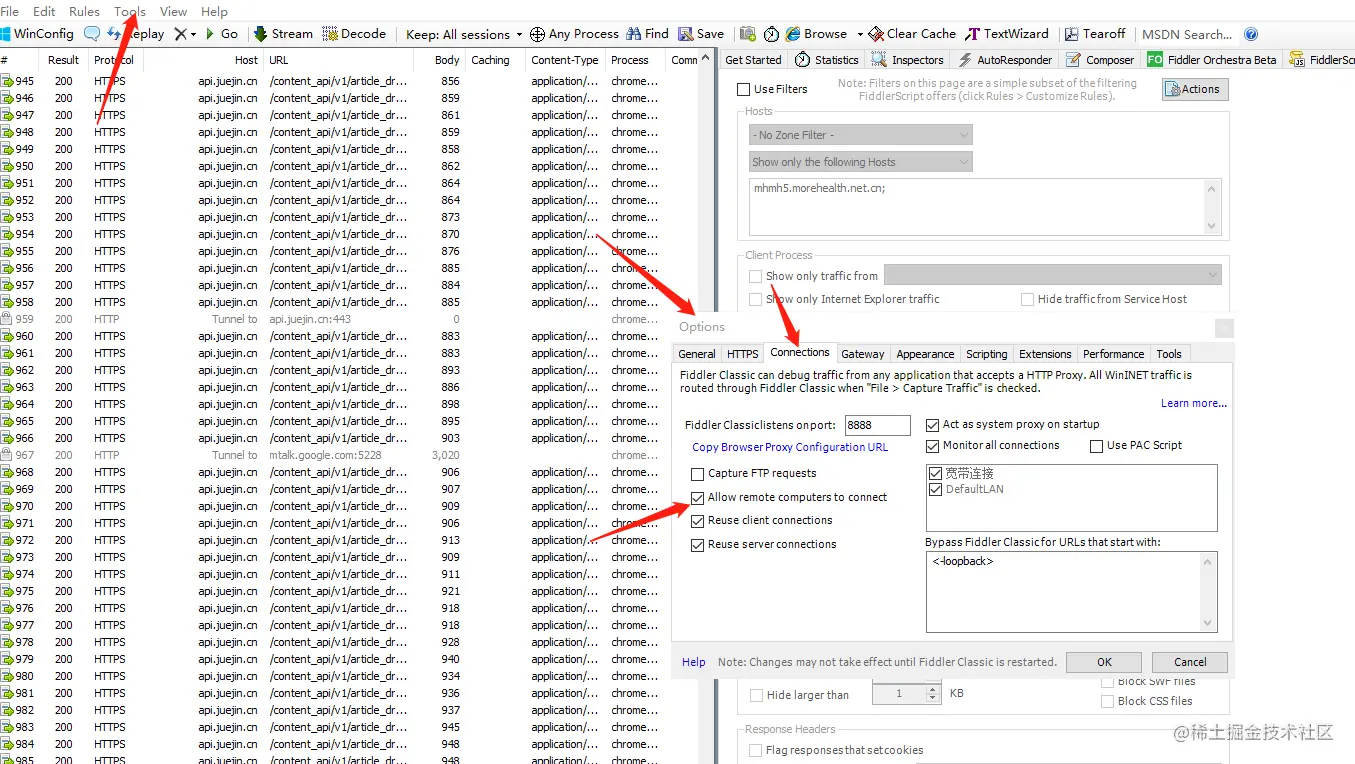Toggle Stream mode in toolbar

283,33
